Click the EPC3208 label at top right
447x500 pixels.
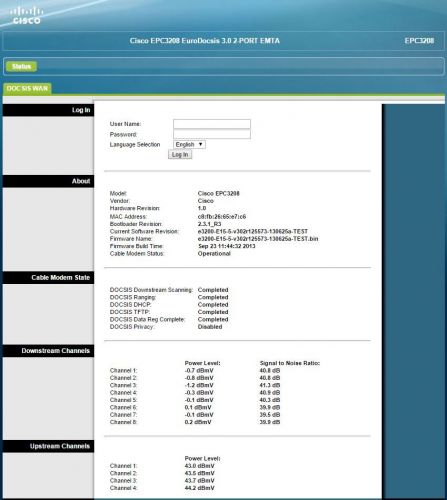[x=419, y=41]
